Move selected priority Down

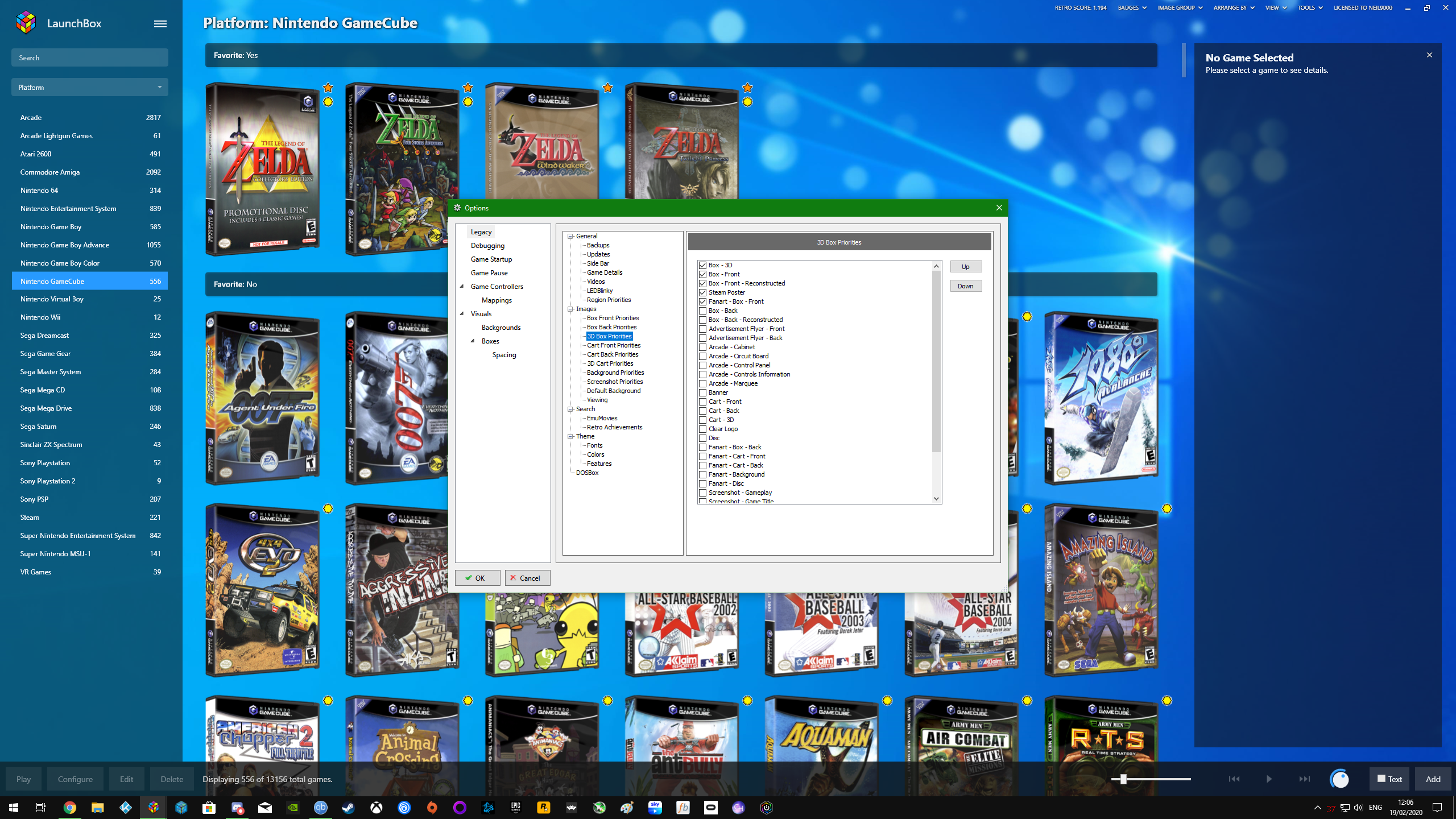point(966,286)
